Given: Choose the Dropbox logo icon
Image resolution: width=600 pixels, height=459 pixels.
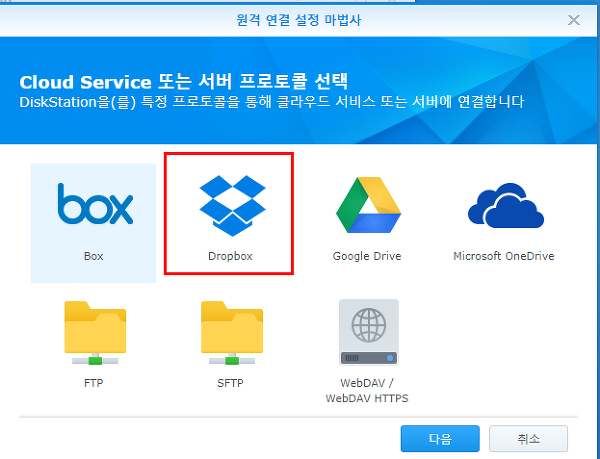Looking at the screenshot, I should [232, 205].
